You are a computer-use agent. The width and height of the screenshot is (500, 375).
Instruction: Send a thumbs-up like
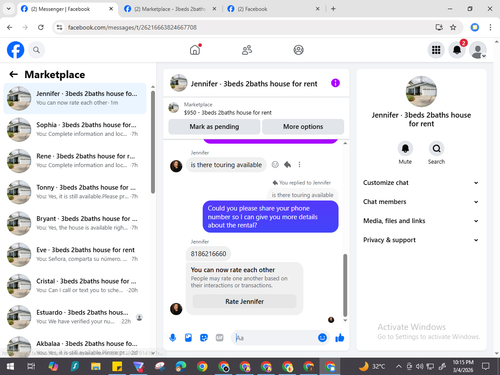pos(340,338)
